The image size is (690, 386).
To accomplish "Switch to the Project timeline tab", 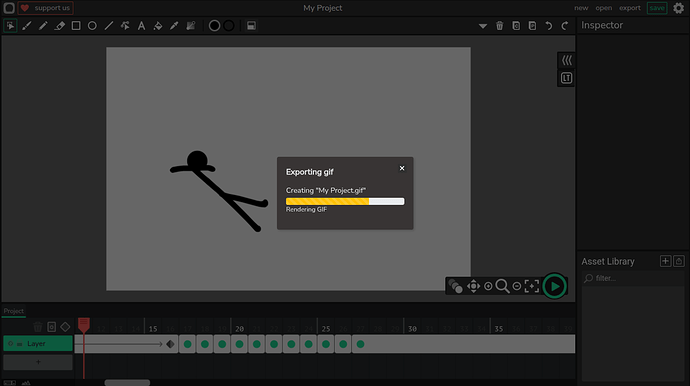I will [14, 311].
